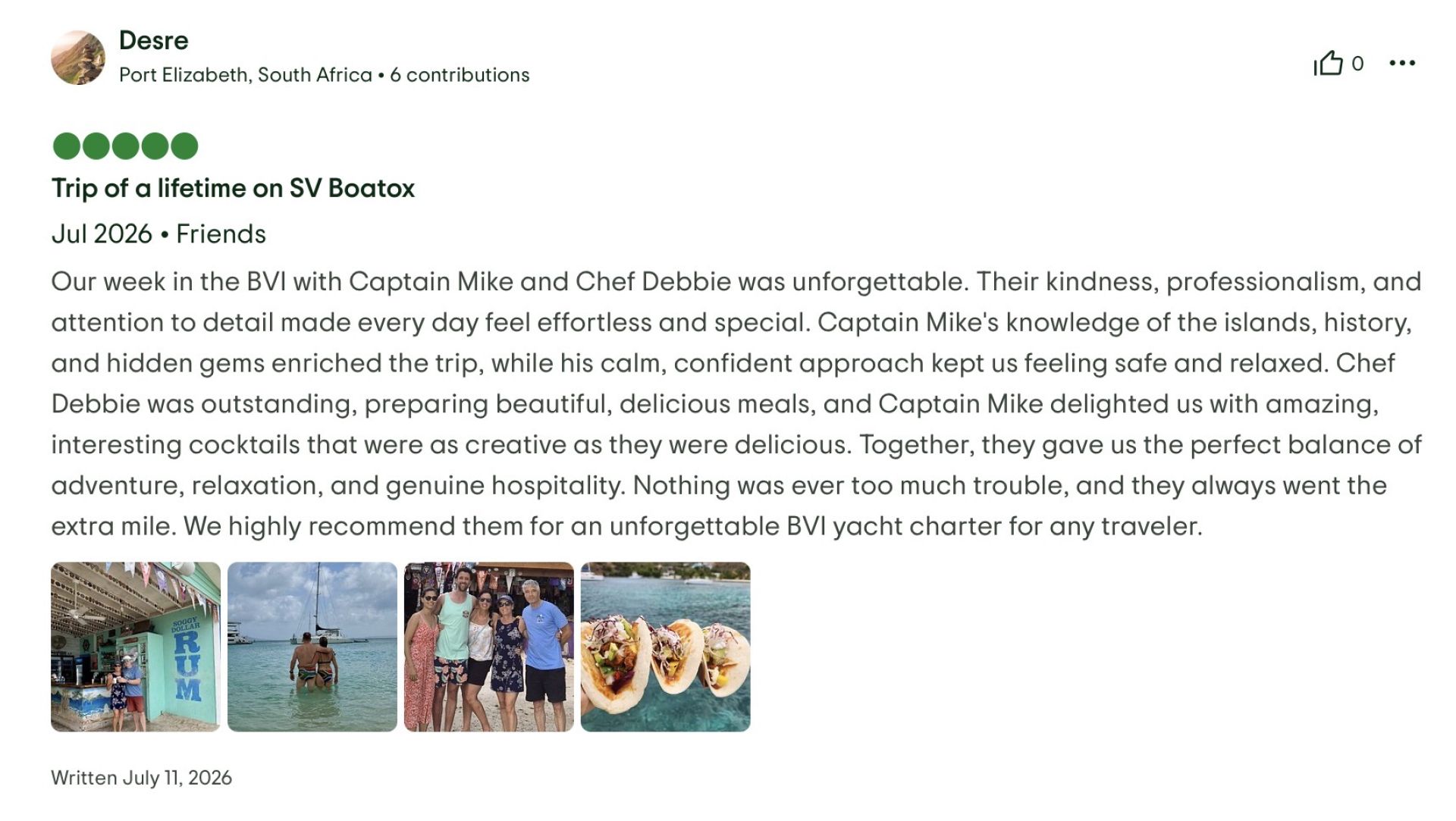The height and width of the screenshot is (821, 1456).
Task: Click the first green rating bubble
Action: pos(67,146)
